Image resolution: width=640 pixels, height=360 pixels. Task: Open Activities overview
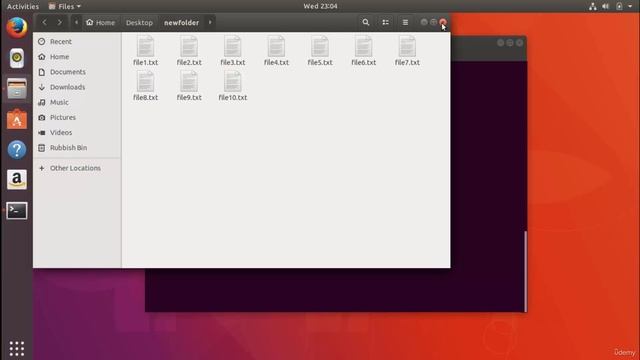tap(23, 6)
